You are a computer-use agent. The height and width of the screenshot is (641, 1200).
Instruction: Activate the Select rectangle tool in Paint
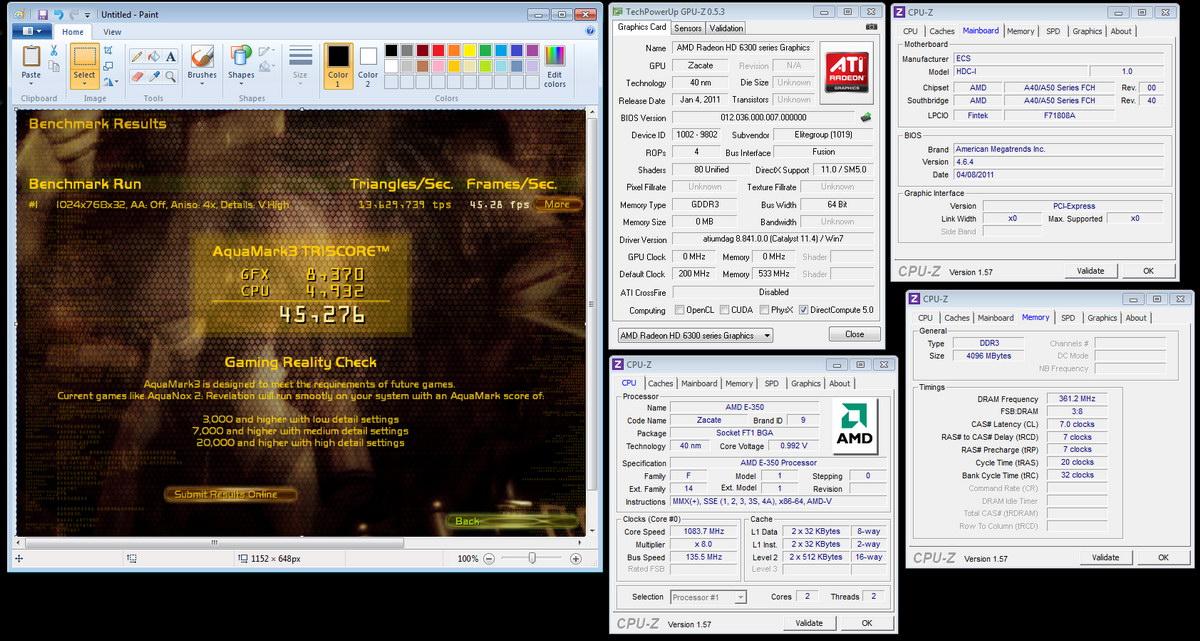coord(84,56)
